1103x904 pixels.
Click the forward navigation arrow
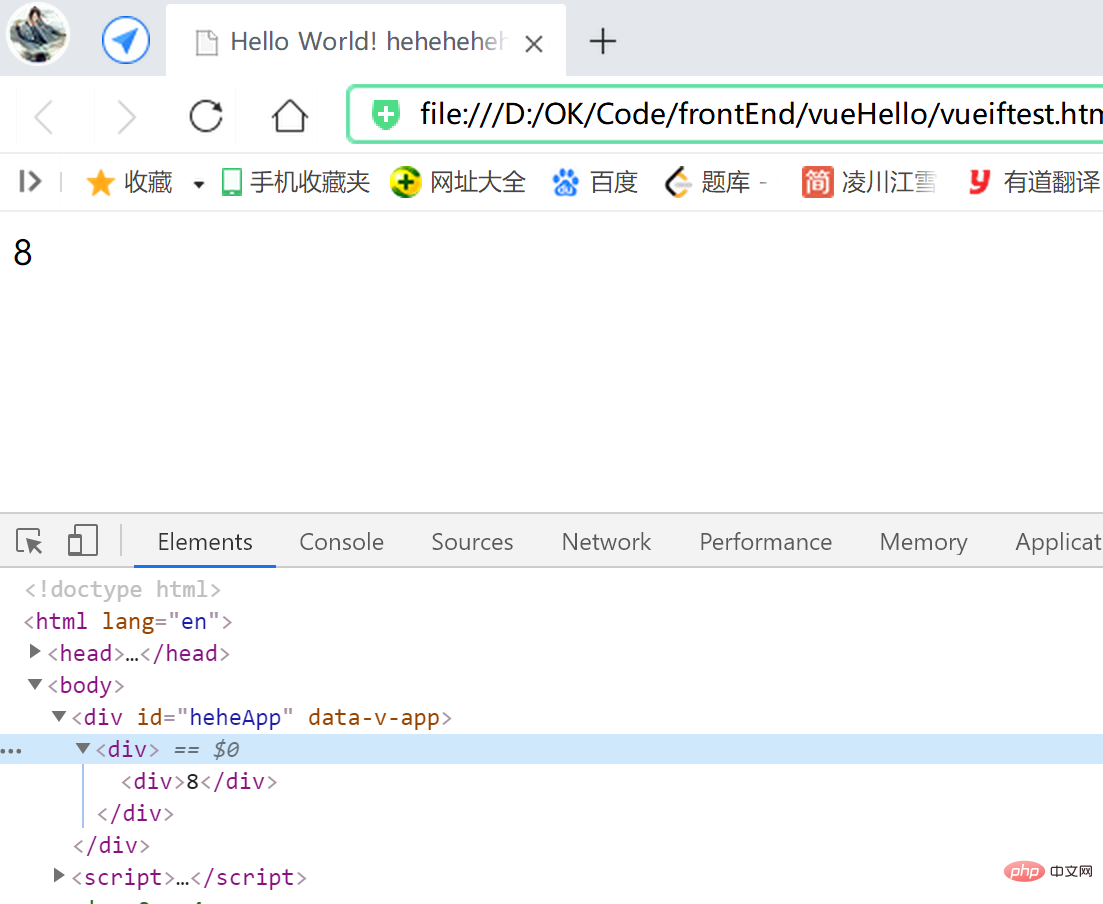(126, 117)
